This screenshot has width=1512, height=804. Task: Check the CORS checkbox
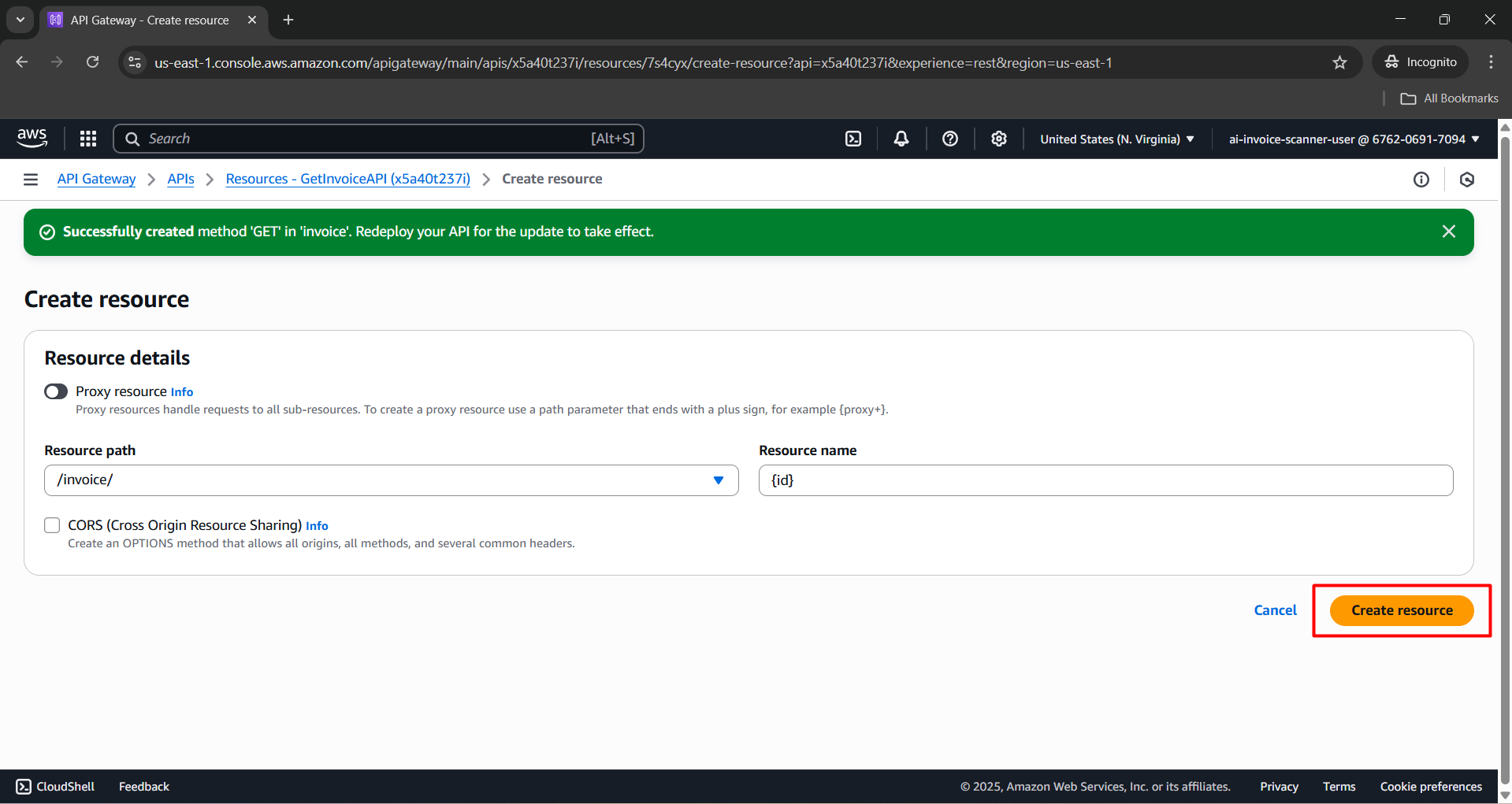tap(52, 525)
